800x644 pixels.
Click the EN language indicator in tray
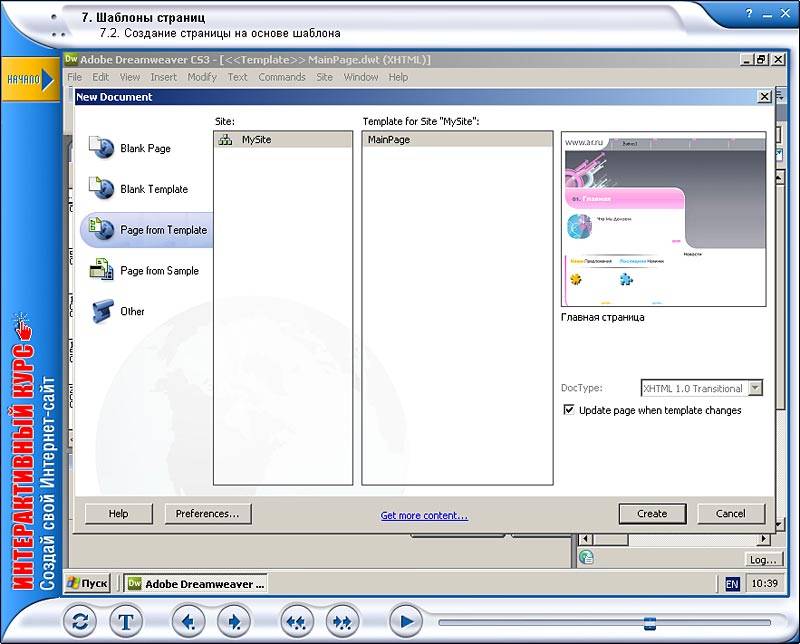[732, 584]
